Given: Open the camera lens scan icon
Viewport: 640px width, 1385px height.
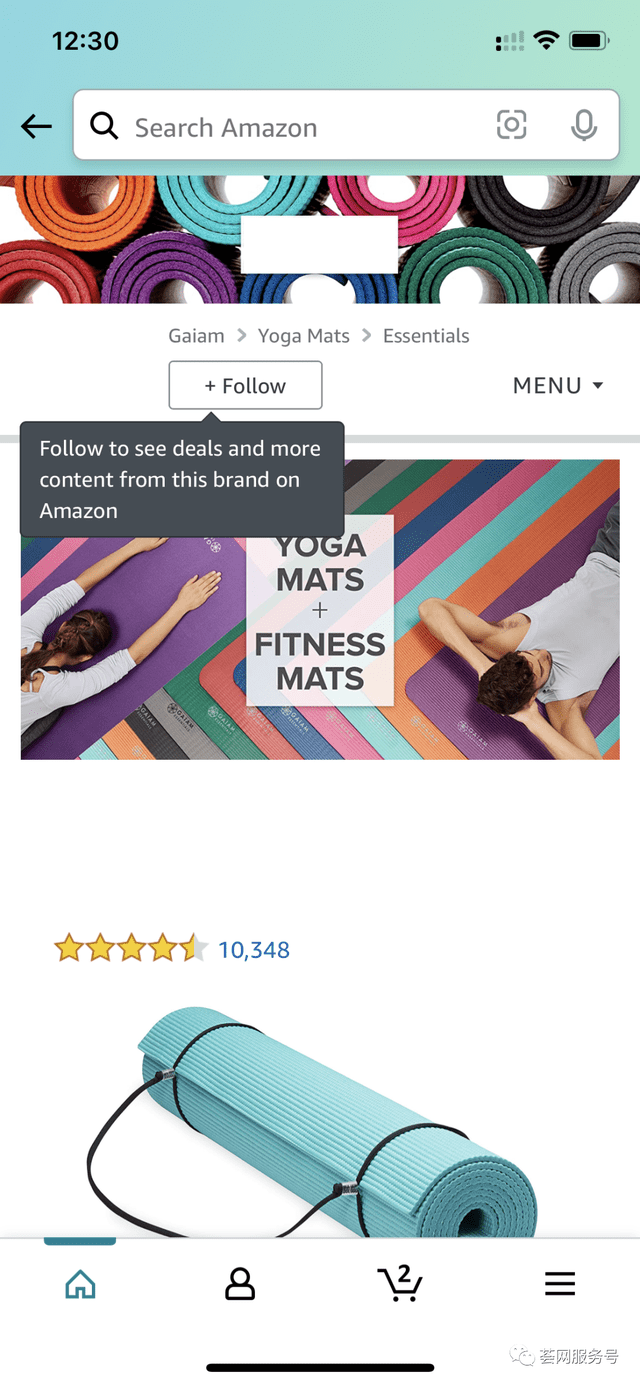Looking at the screenshot, I should [x=511, y=125].
